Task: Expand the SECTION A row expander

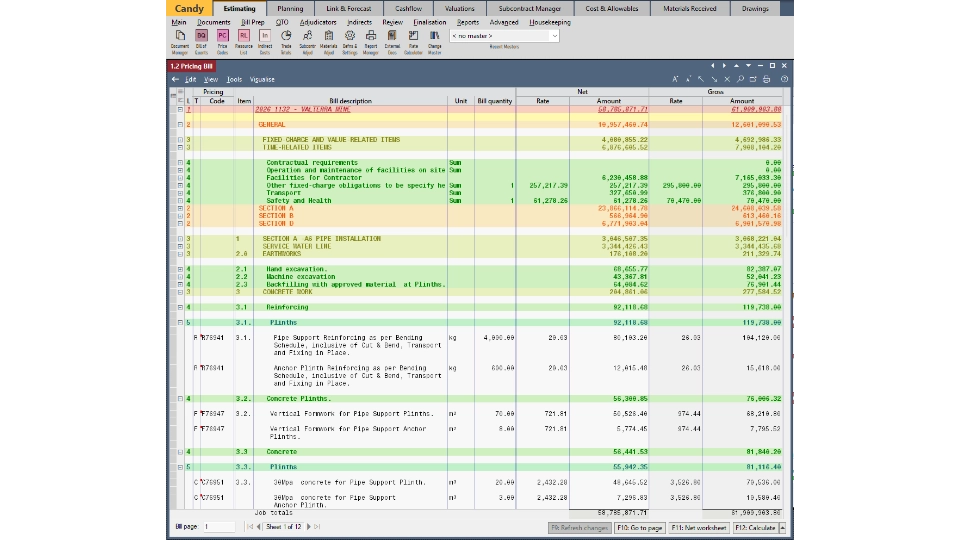Action: (x=180, y=208)
